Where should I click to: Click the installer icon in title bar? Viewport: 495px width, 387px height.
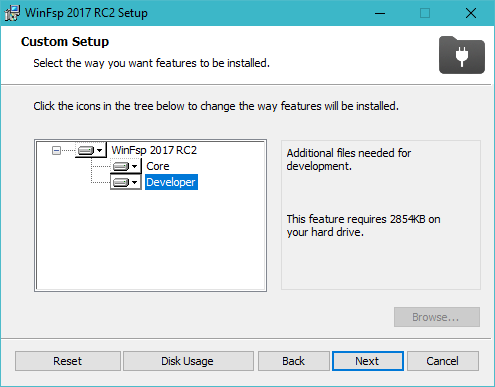coord(12,13)
